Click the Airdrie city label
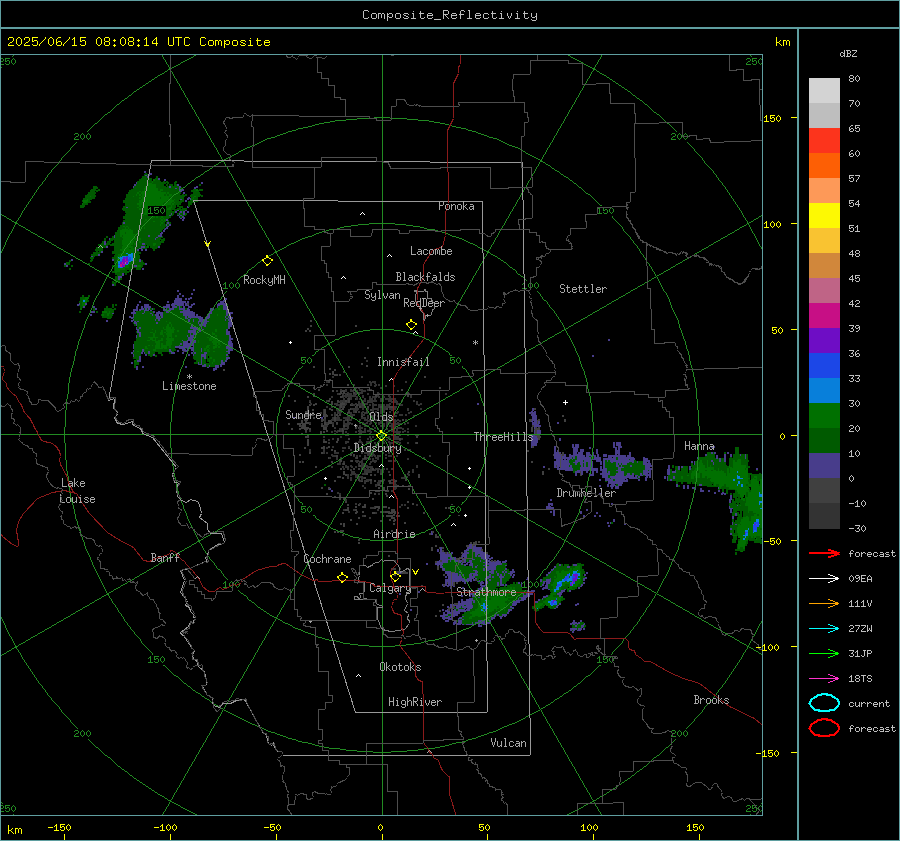This screenshot has width=900, height=841. 394,534
